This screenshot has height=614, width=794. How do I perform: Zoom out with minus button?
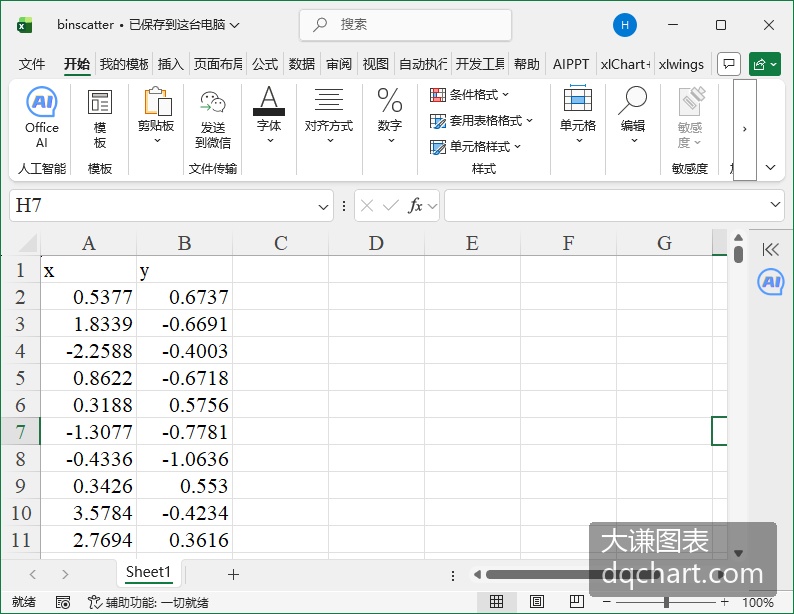pos(607,601)
